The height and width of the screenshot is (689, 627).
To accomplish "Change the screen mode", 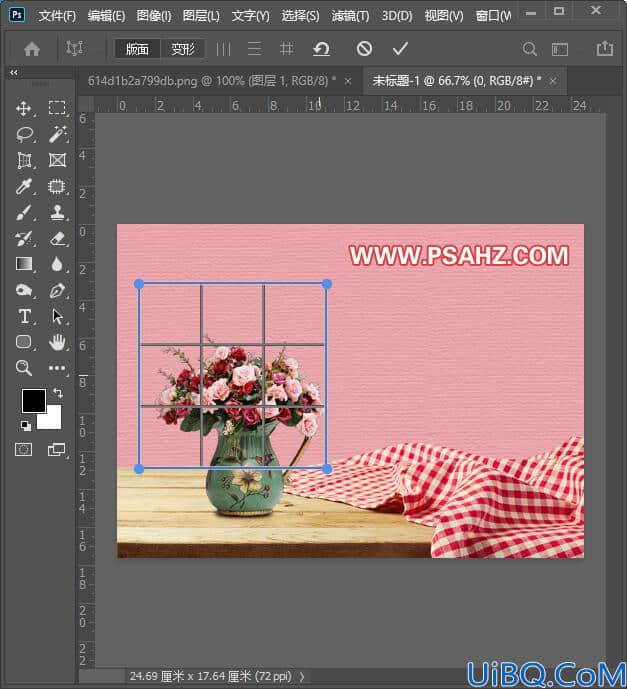I will 56,450.
